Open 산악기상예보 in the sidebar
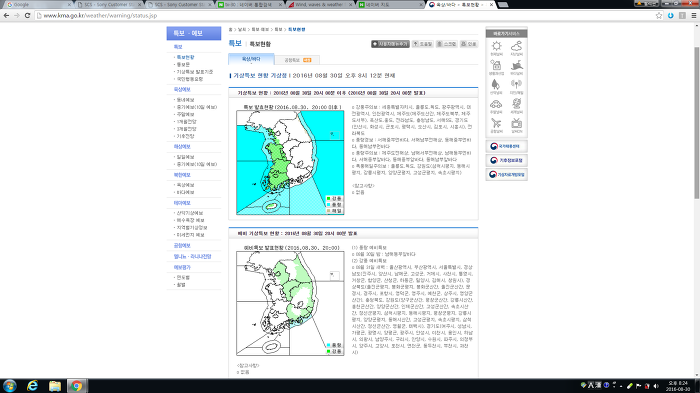This screenshot has width=700, height=393. click(190, 213)
